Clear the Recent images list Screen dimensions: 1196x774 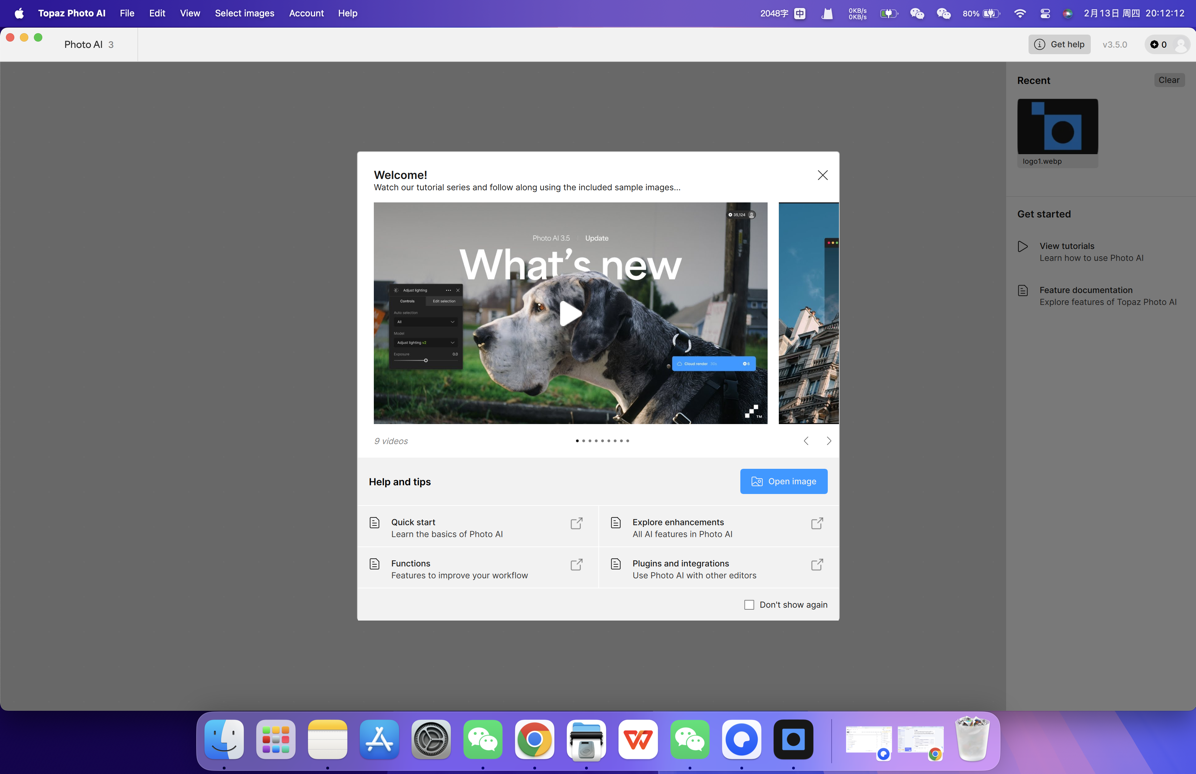tap(1168, 80)
